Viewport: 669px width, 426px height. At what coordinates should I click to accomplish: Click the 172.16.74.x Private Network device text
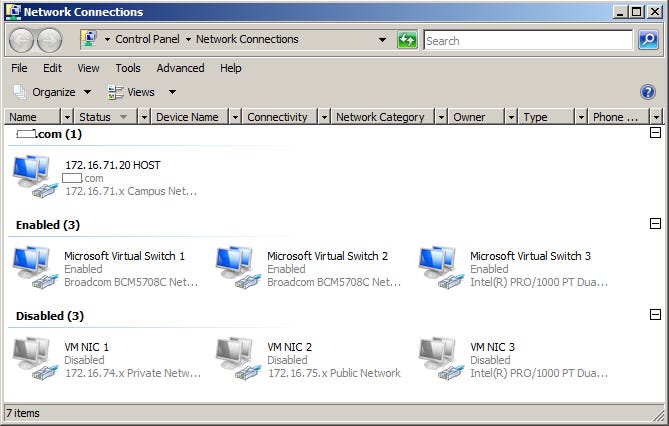click(133, 373)
